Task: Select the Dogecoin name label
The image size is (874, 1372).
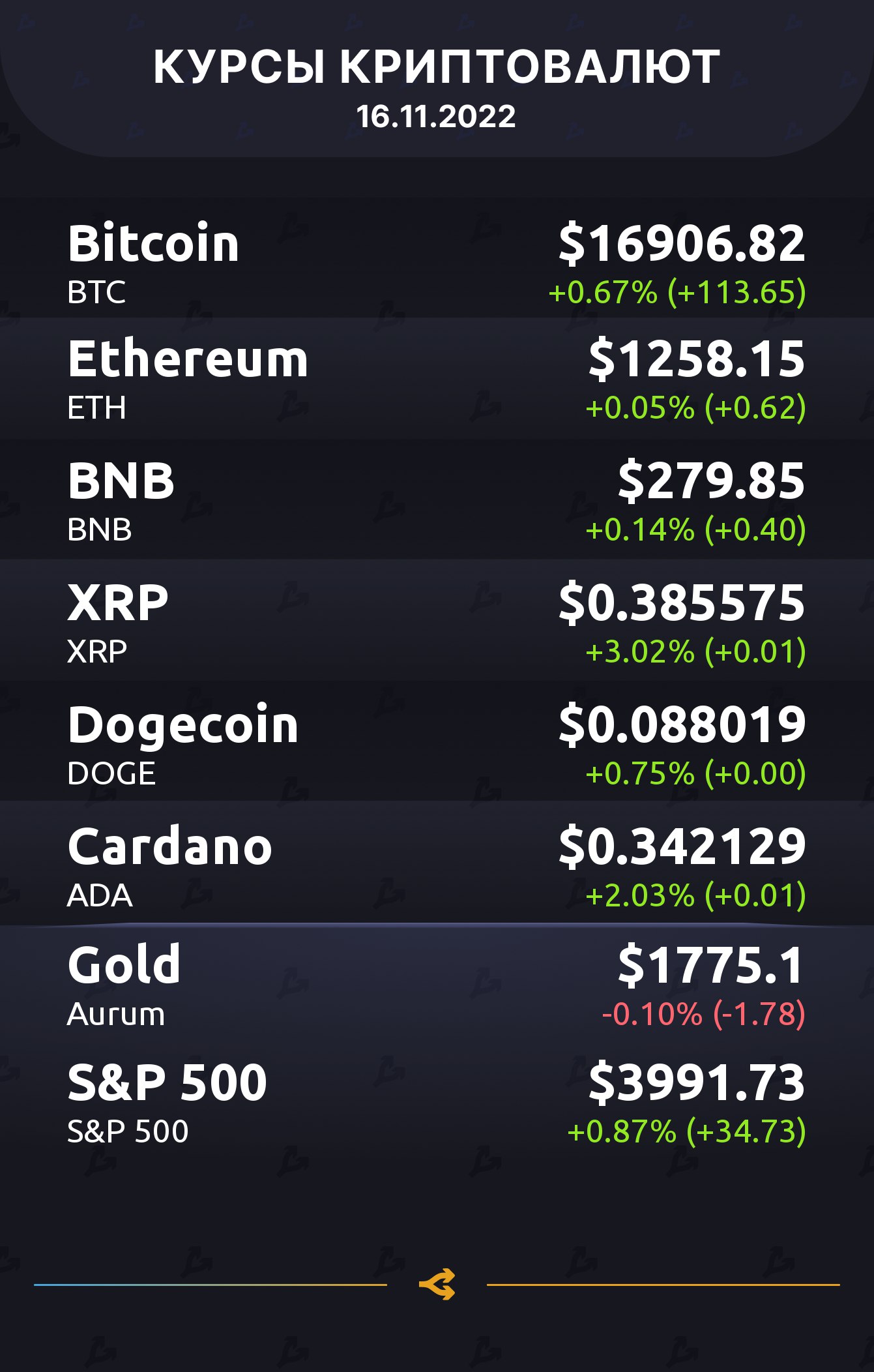Action: (x=183, y=725)
